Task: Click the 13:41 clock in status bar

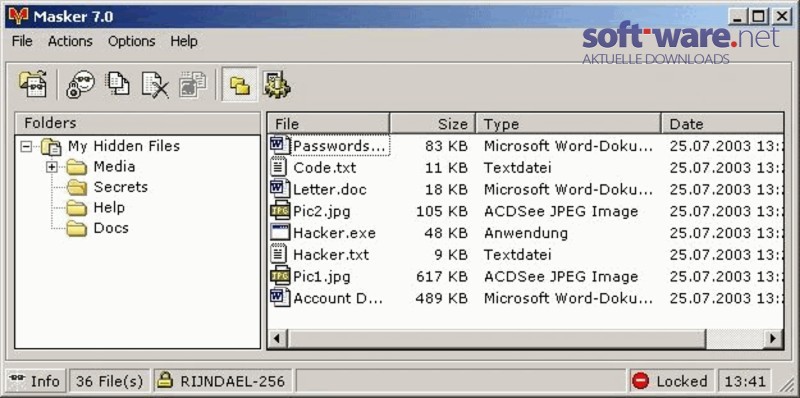Action: (744, 381)
